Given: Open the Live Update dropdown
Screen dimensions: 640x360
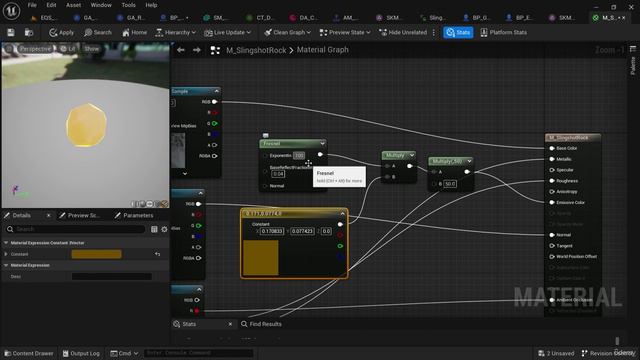Looking at the screenshot, I should point(227,32).
